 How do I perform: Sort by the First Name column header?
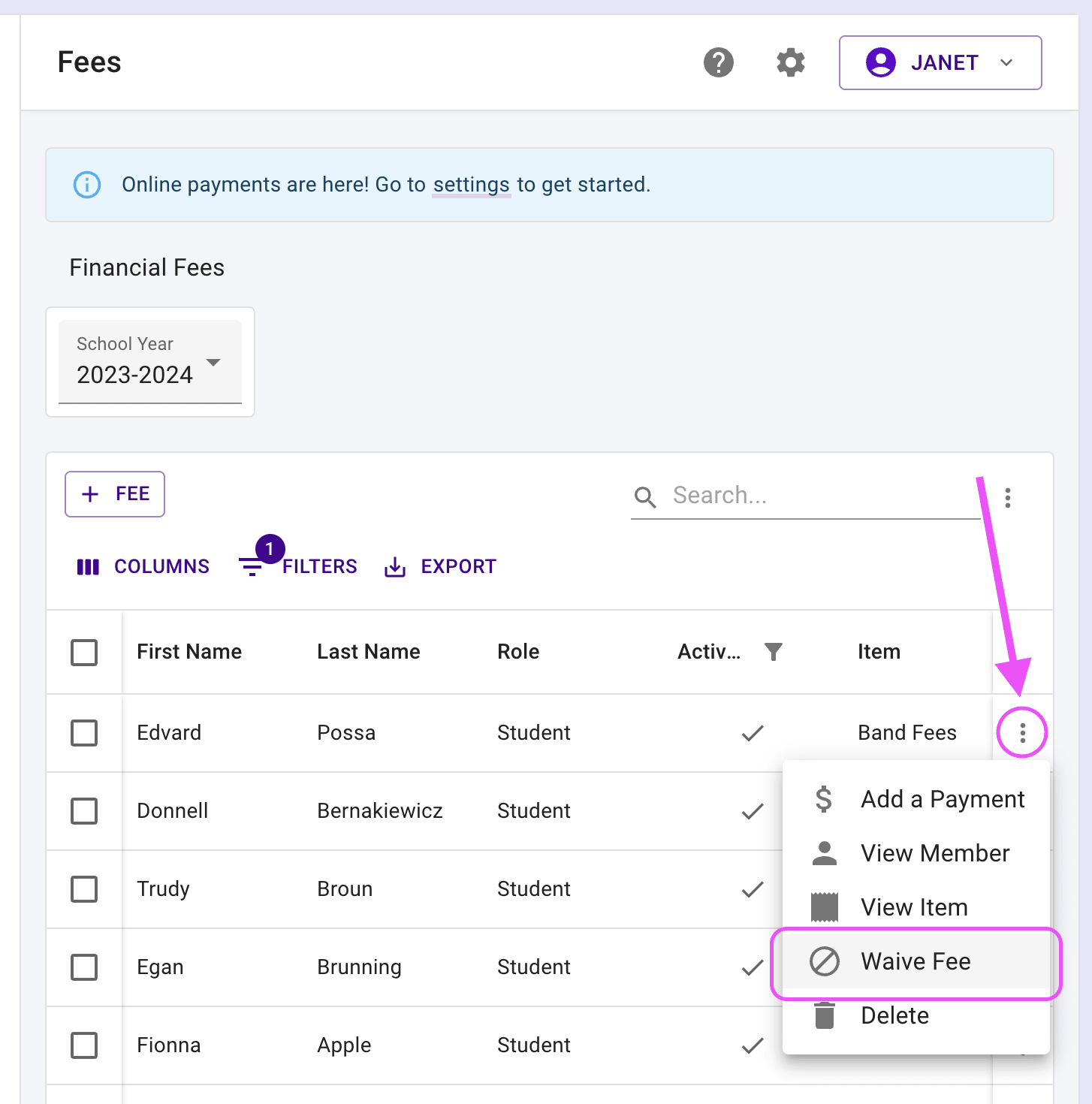[189, 652]
